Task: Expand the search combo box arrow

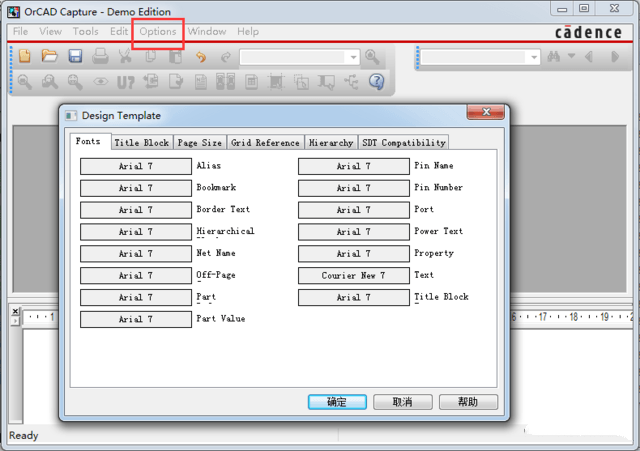Action: [x=534, y=57]
